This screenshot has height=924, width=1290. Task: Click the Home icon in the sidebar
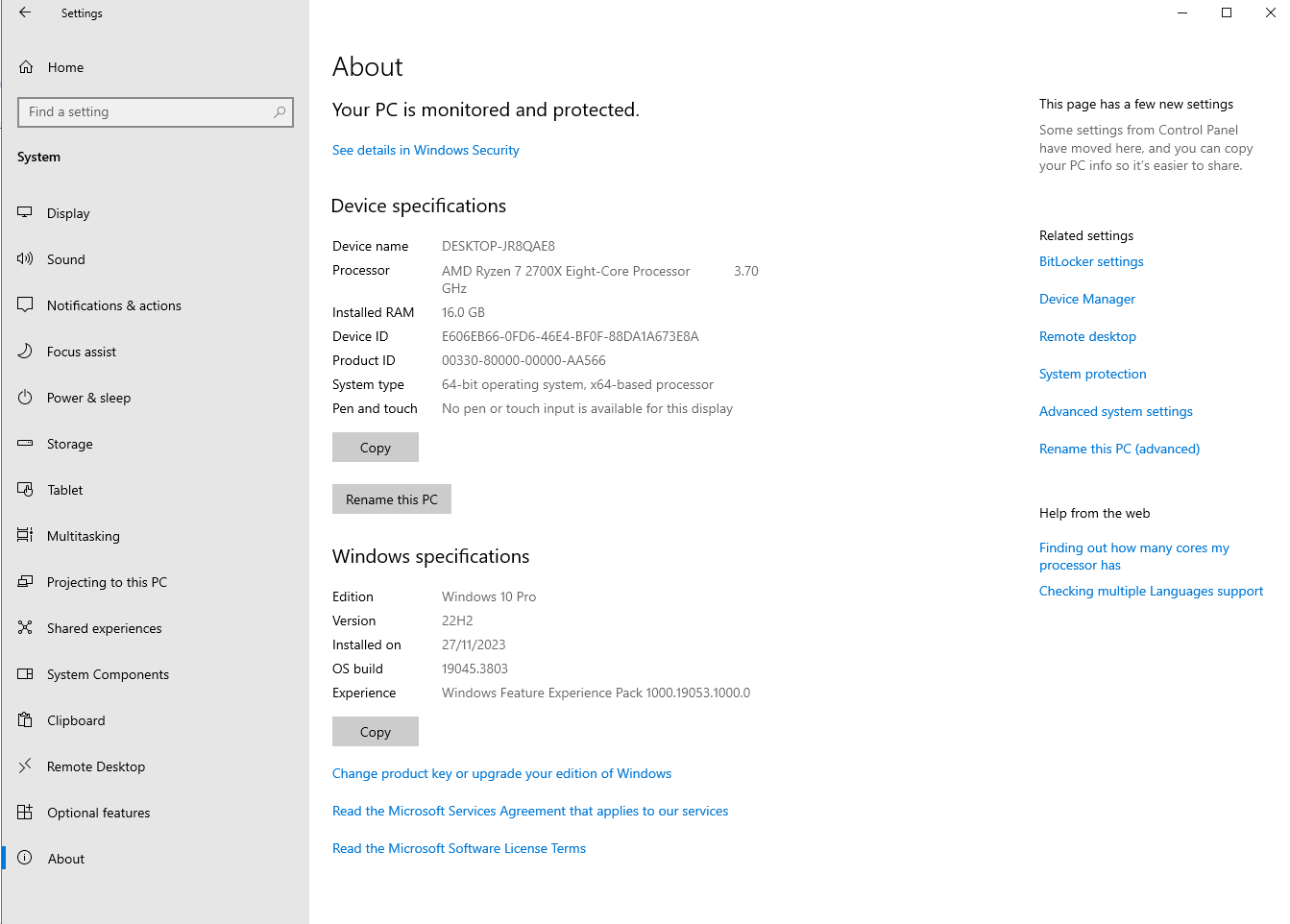coord(26,67)
